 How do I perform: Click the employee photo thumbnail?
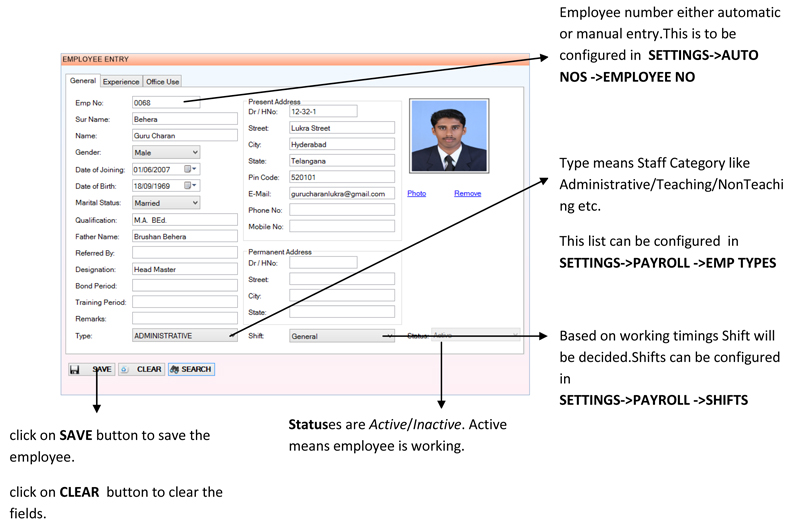tap(449, 136)
